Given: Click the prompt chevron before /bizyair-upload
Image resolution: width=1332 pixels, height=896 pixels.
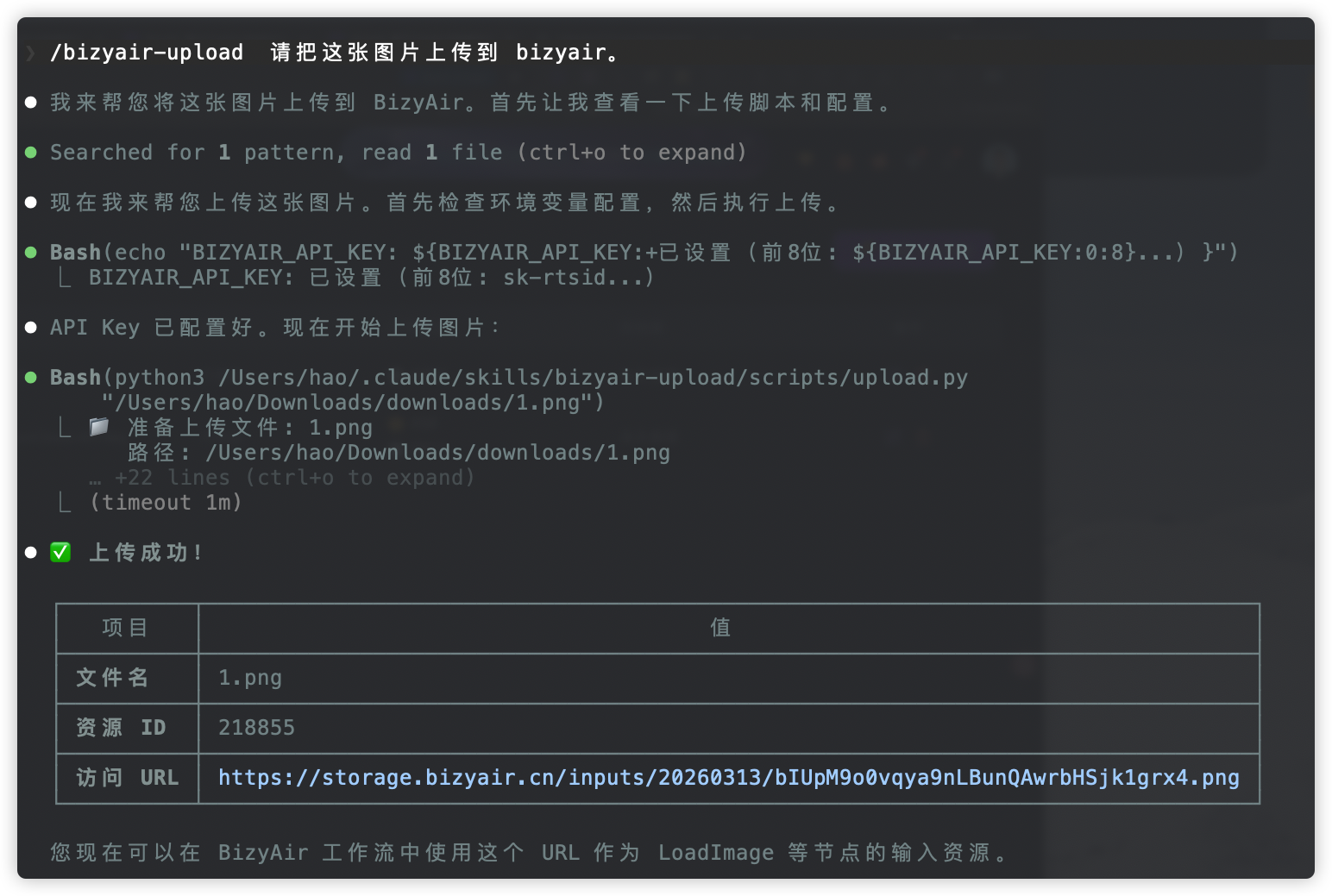Looking at the screenshot, I should [31, 53].
